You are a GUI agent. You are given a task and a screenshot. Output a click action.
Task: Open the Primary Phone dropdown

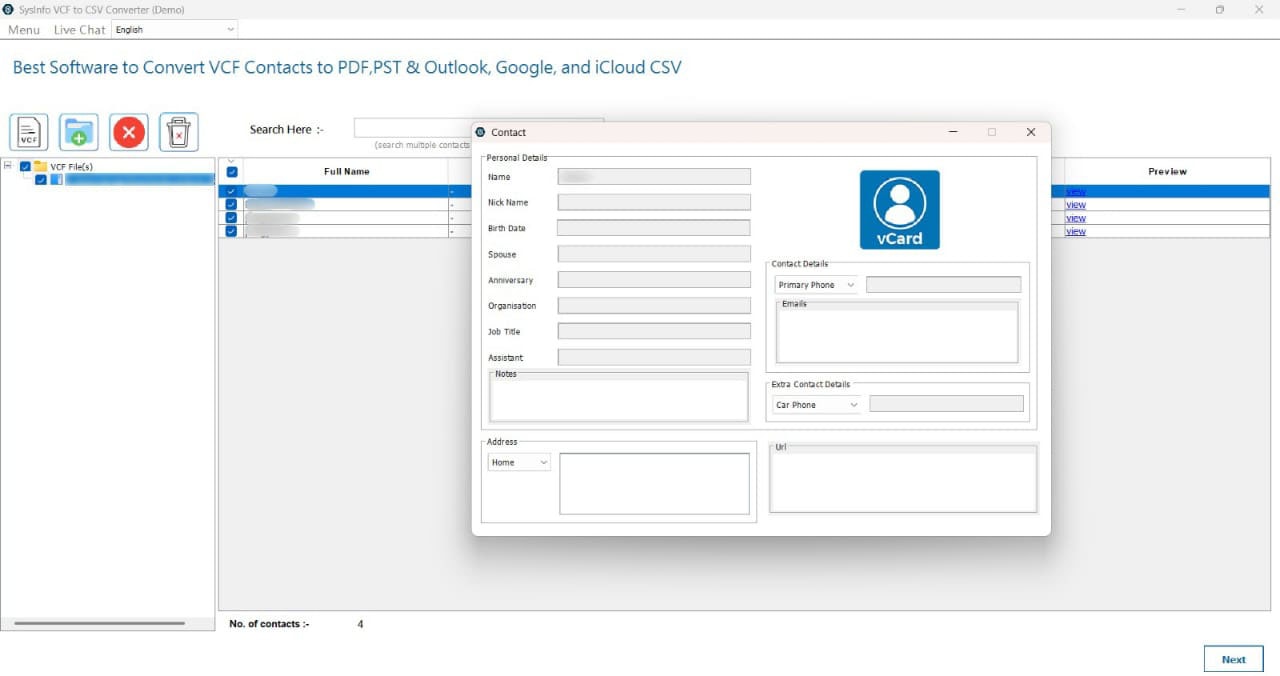(817, 285)
